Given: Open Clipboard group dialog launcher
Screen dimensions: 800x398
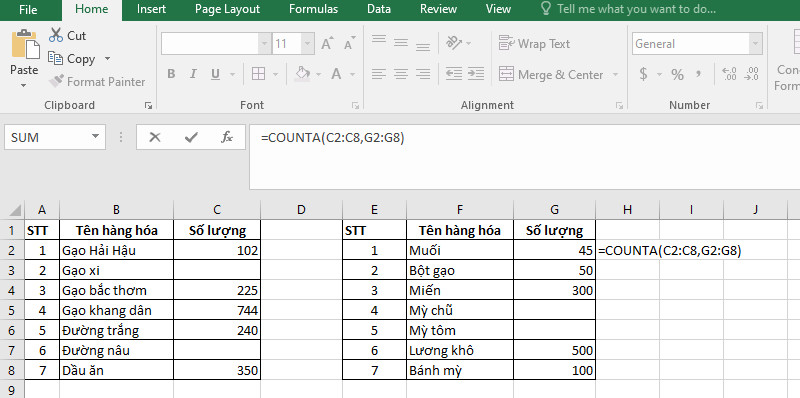Looking at the screenshot, I should coord(148,105).
